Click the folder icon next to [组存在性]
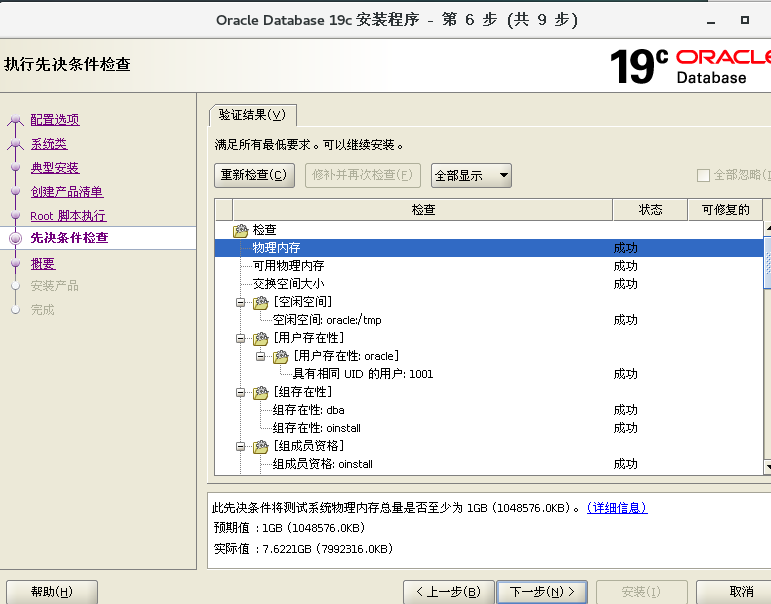The image size is (771, 604). (x=261, y=393)
